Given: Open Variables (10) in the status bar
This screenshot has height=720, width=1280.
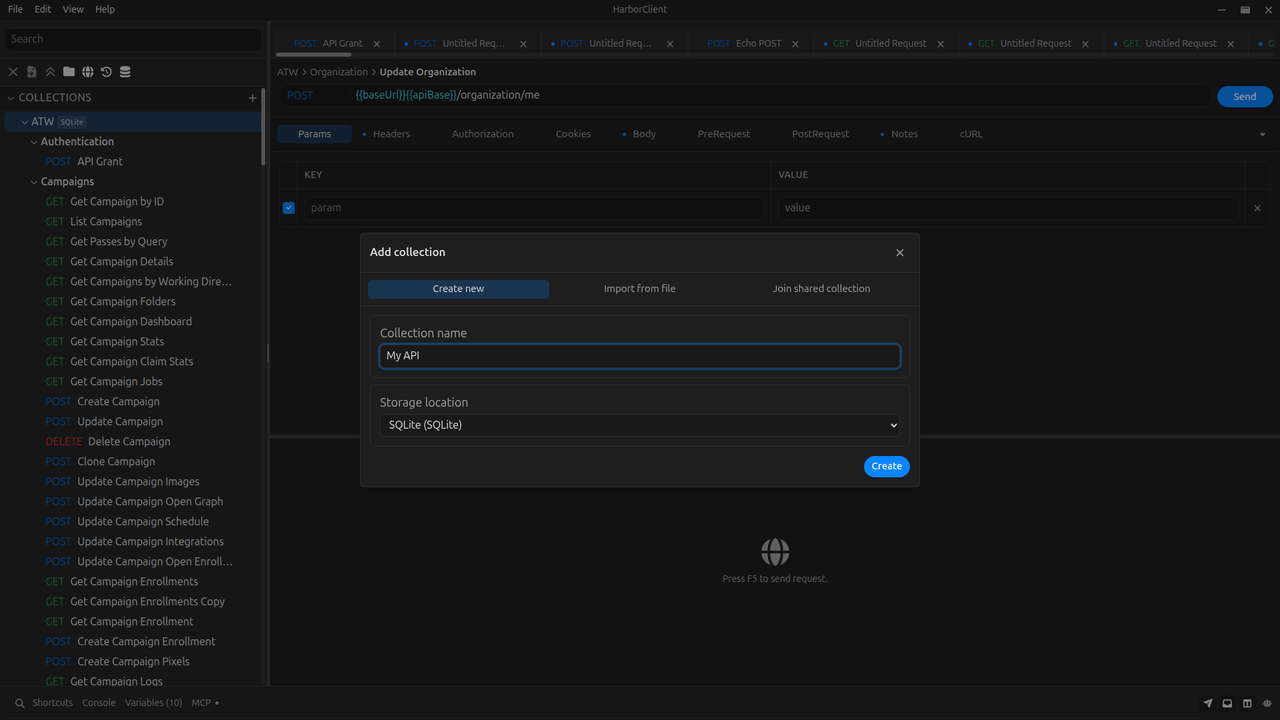Looking at the screenshot, I should (x=153, y=703).
